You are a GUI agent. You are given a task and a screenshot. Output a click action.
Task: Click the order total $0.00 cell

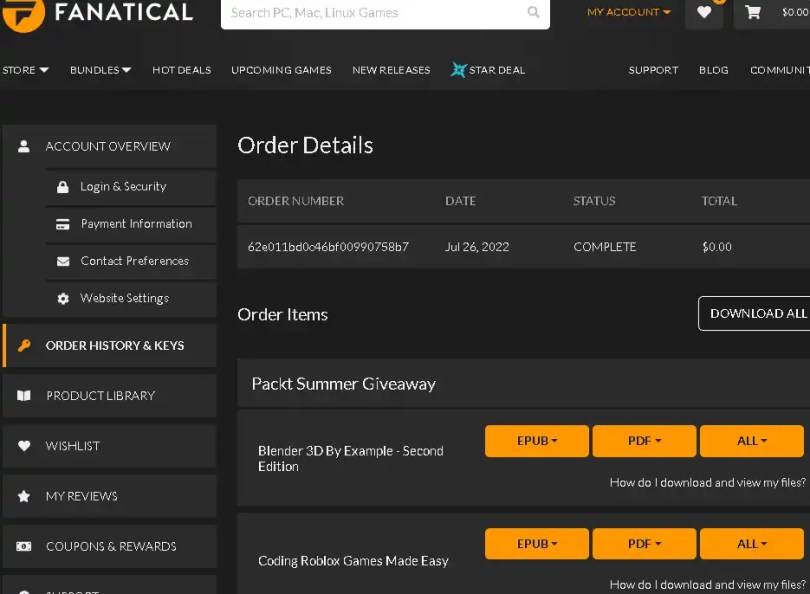[x=717, y=247]
